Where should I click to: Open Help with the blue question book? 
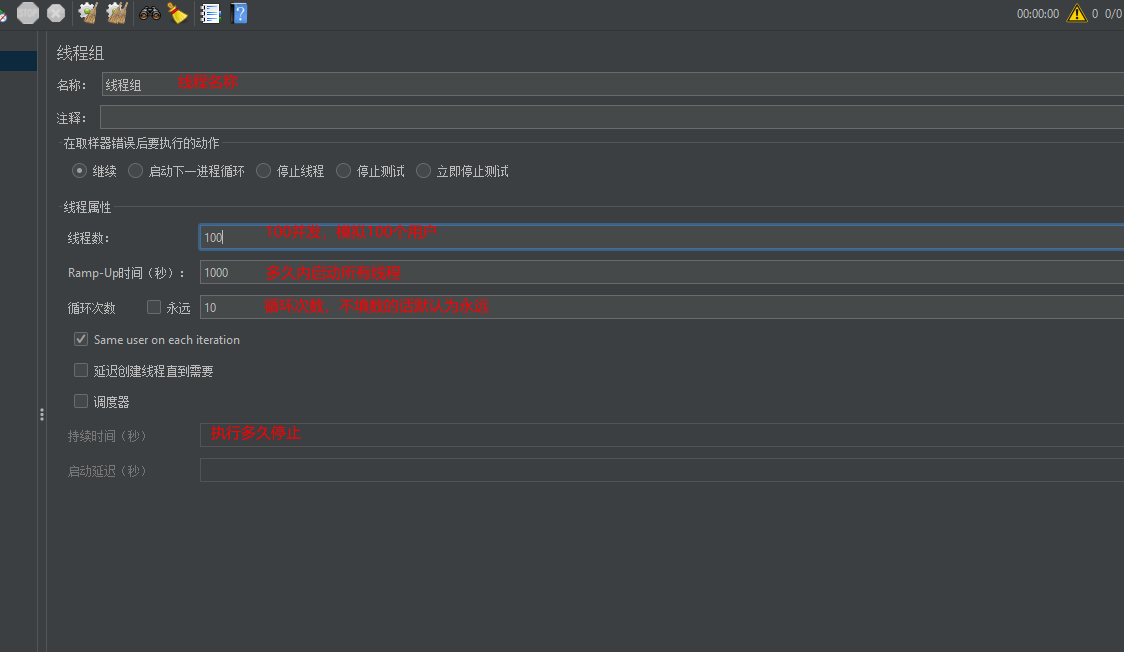pos(239,13)
